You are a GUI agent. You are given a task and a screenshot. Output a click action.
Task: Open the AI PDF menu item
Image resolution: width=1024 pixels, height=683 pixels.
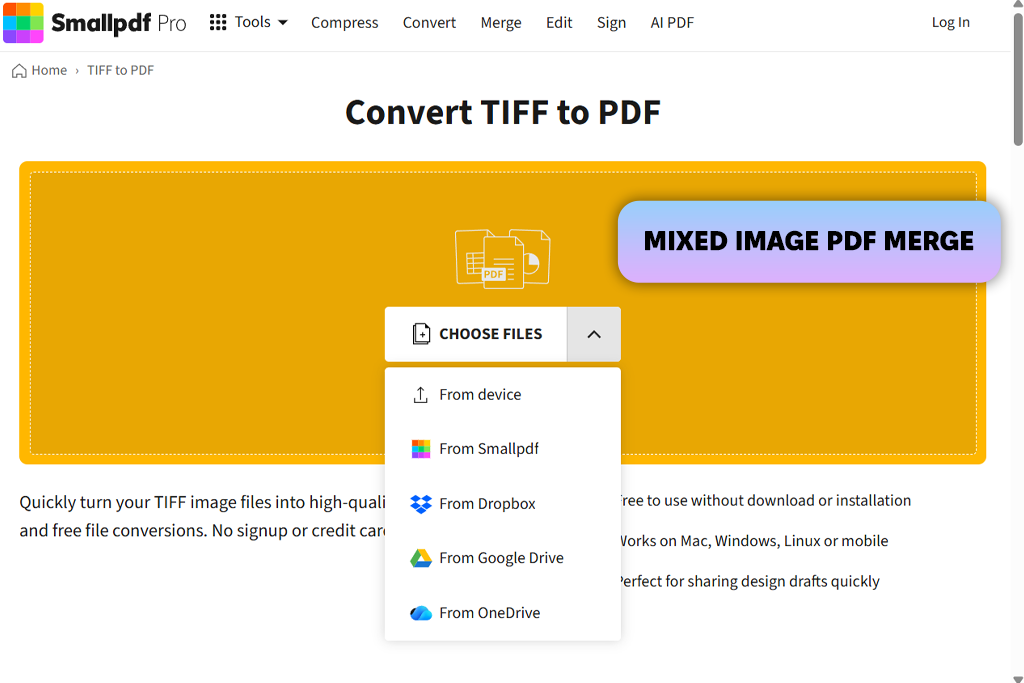672,23
